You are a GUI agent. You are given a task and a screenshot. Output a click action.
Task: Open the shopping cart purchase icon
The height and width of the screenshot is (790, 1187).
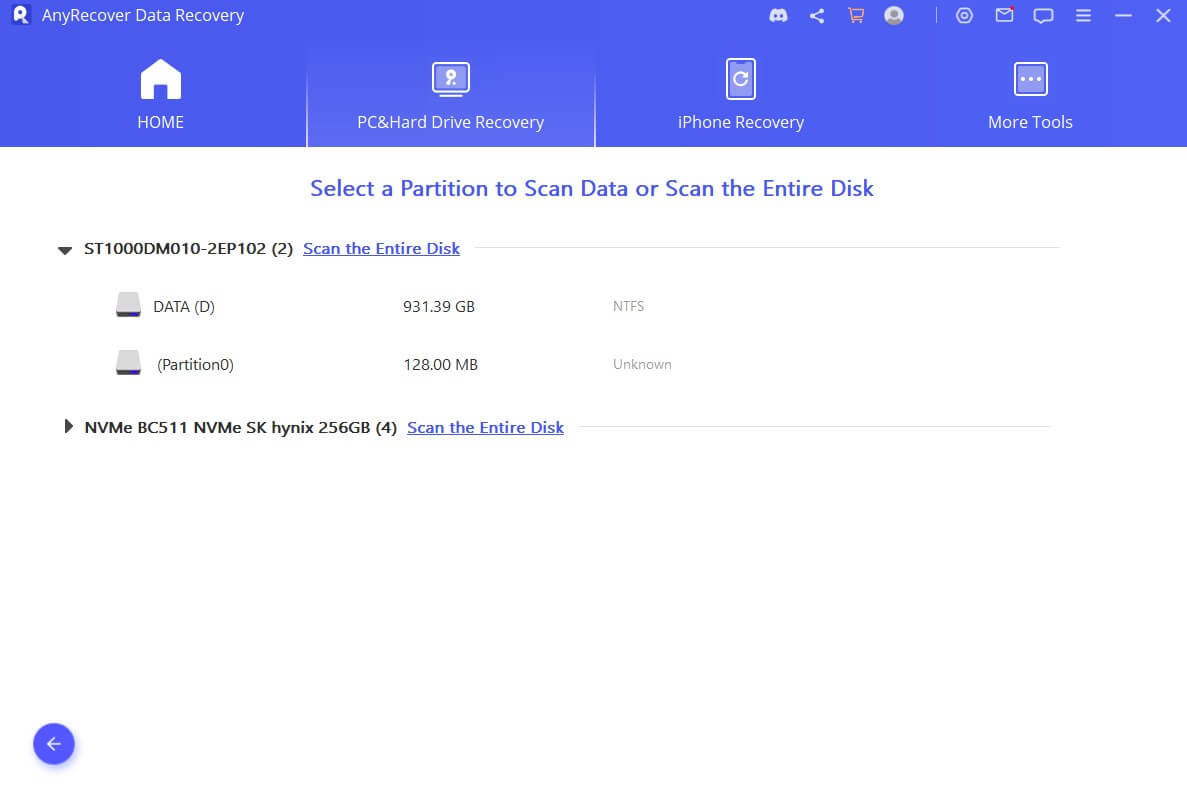pyautogui.click(x=855, y=16)
